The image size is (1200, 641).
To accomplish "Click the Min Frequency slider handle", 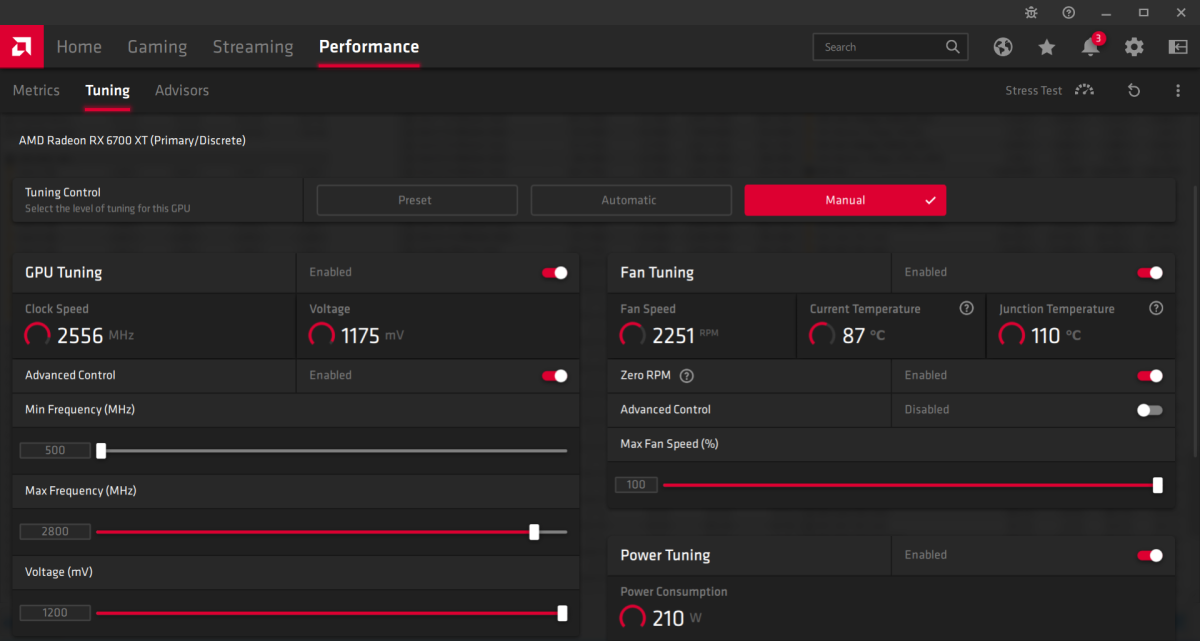I will coord(101,450).
